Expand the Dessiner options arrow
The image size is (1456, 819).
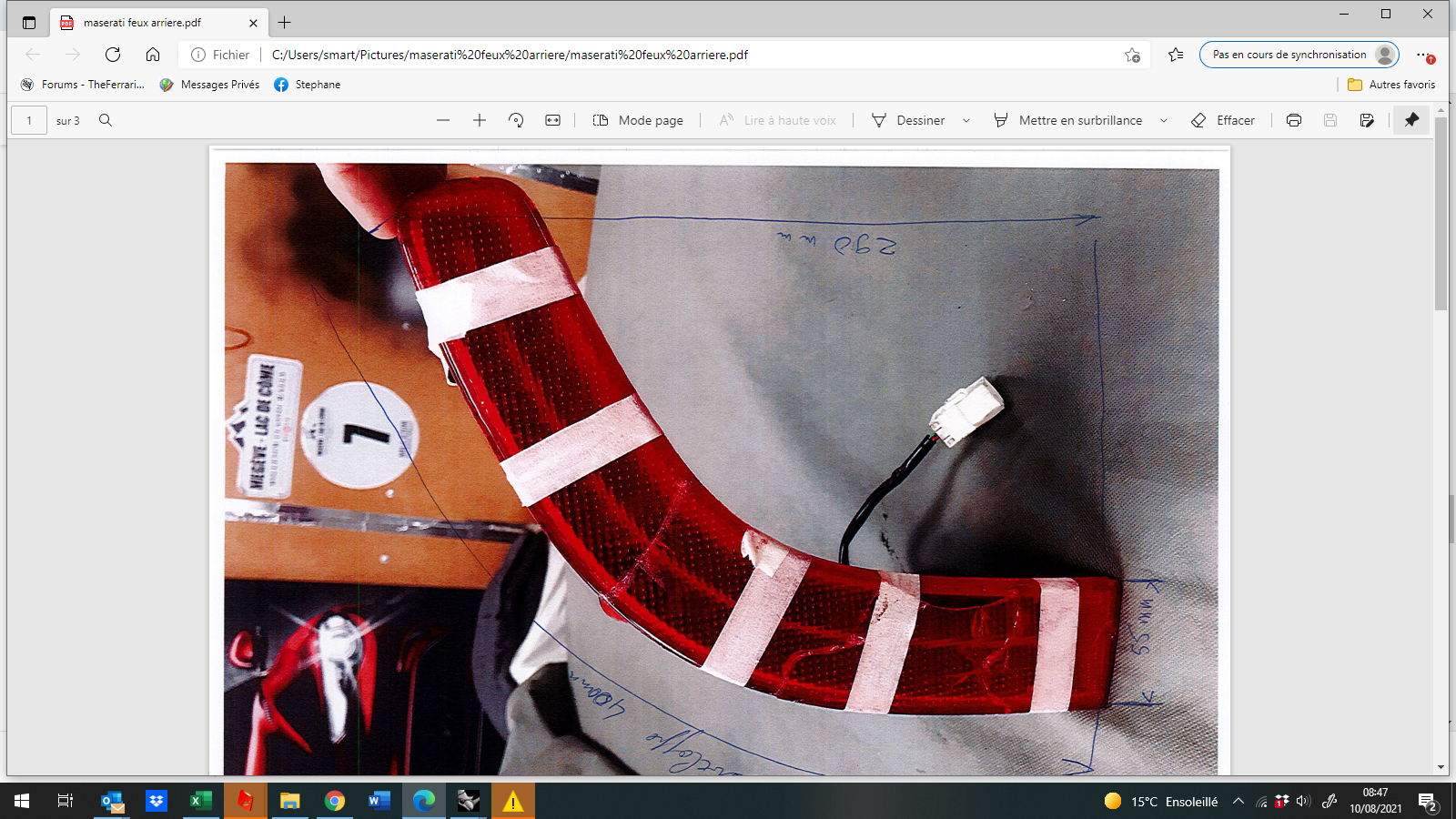click(966, 120)
